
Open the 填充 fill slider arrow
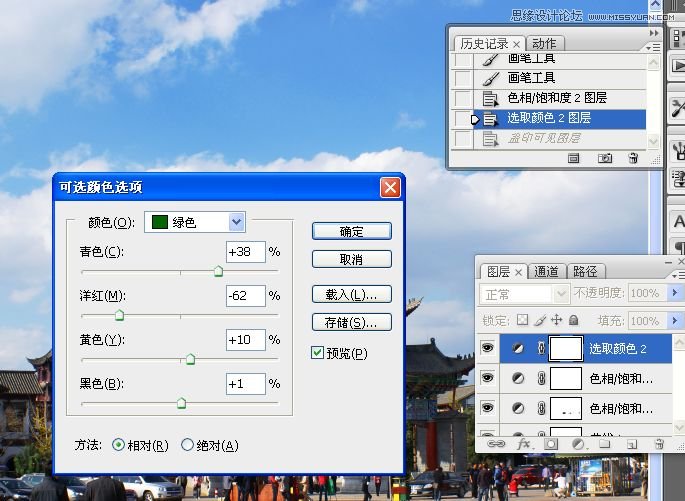pyautogui.click(x=675, y=321)
